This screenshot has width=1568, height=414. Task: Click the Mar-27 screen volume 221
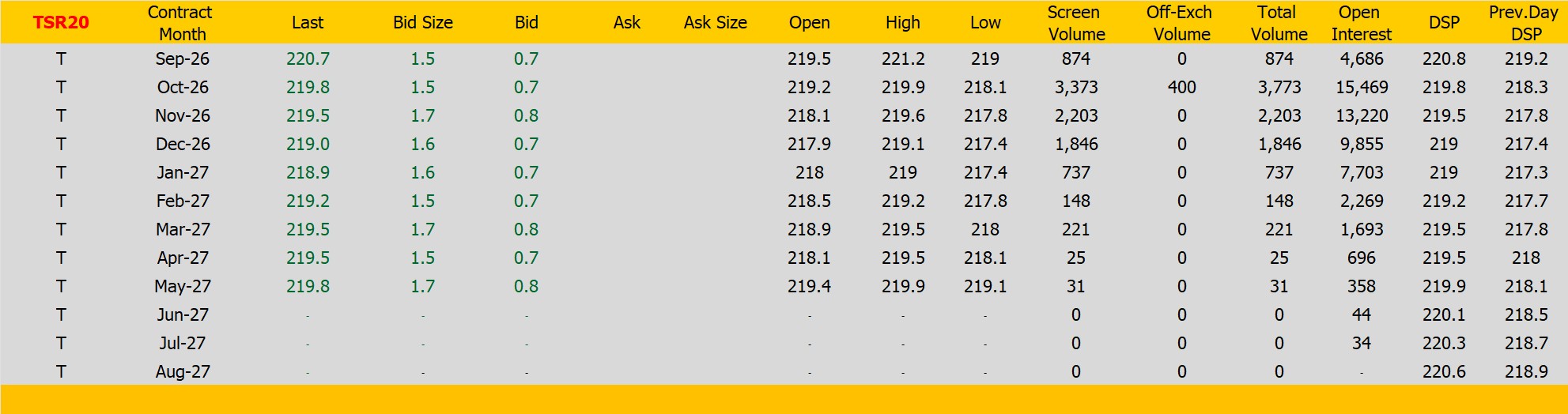click(1076, 230)
